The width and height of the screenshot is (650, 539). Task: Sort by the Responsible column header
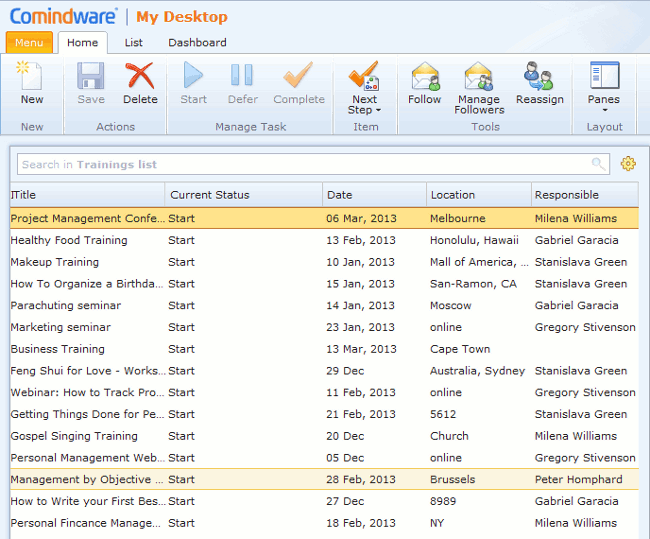click(x=585, y=195)
